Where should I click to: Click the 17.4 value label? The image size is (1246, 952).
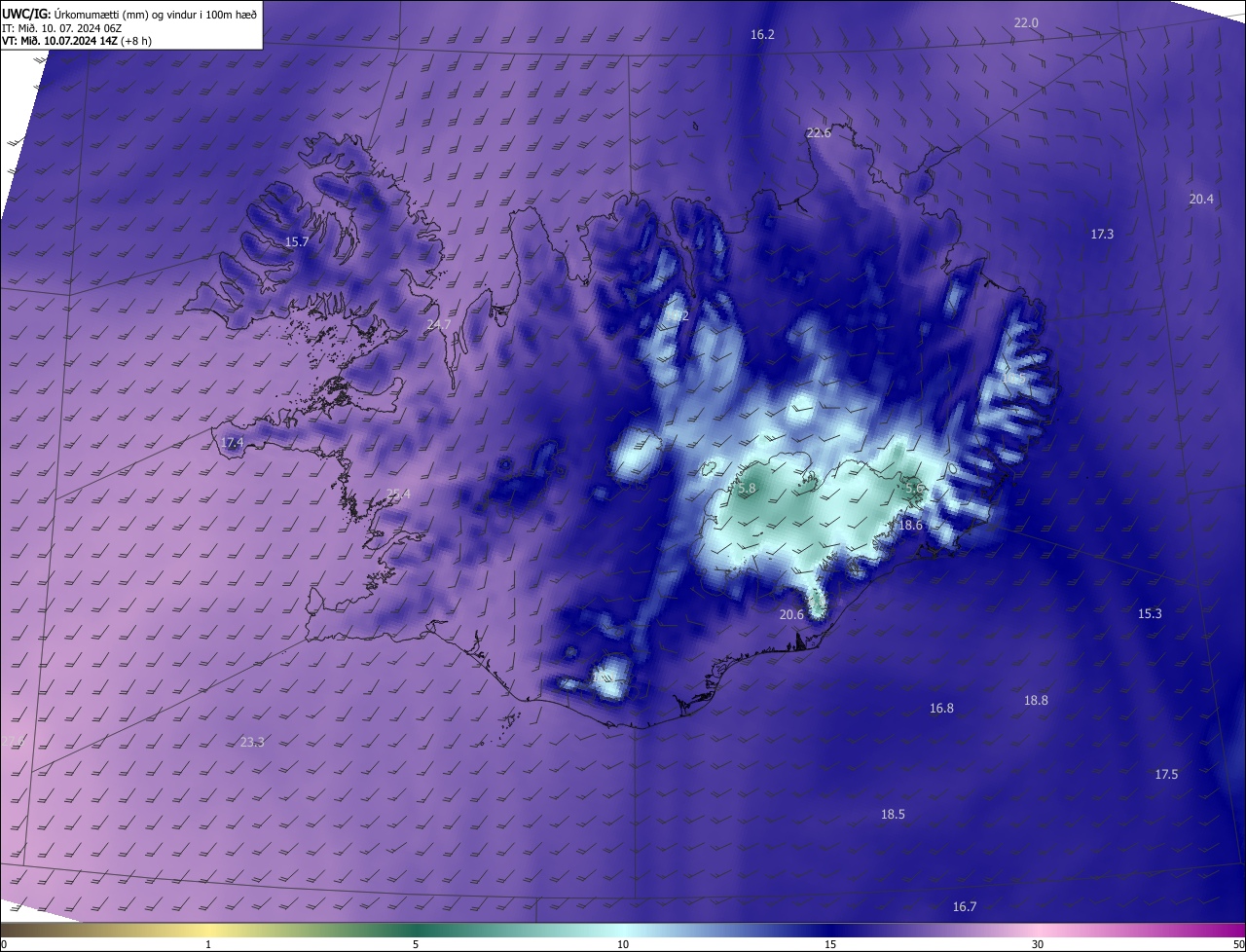tap(232, 442)
